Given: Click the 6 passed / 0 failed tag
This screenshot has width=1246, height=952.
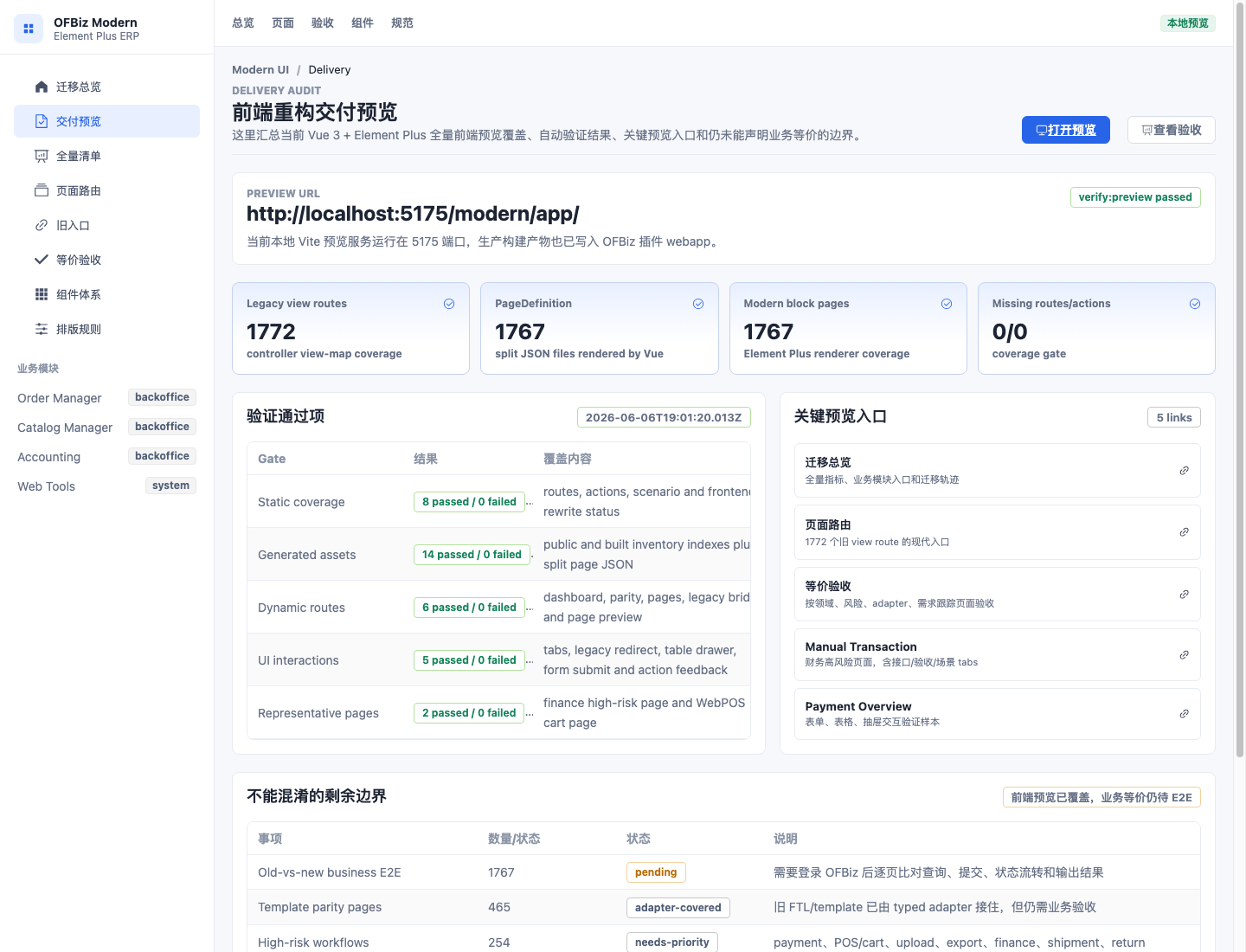Looking at the screenshot, I should (x=469, y=608).
